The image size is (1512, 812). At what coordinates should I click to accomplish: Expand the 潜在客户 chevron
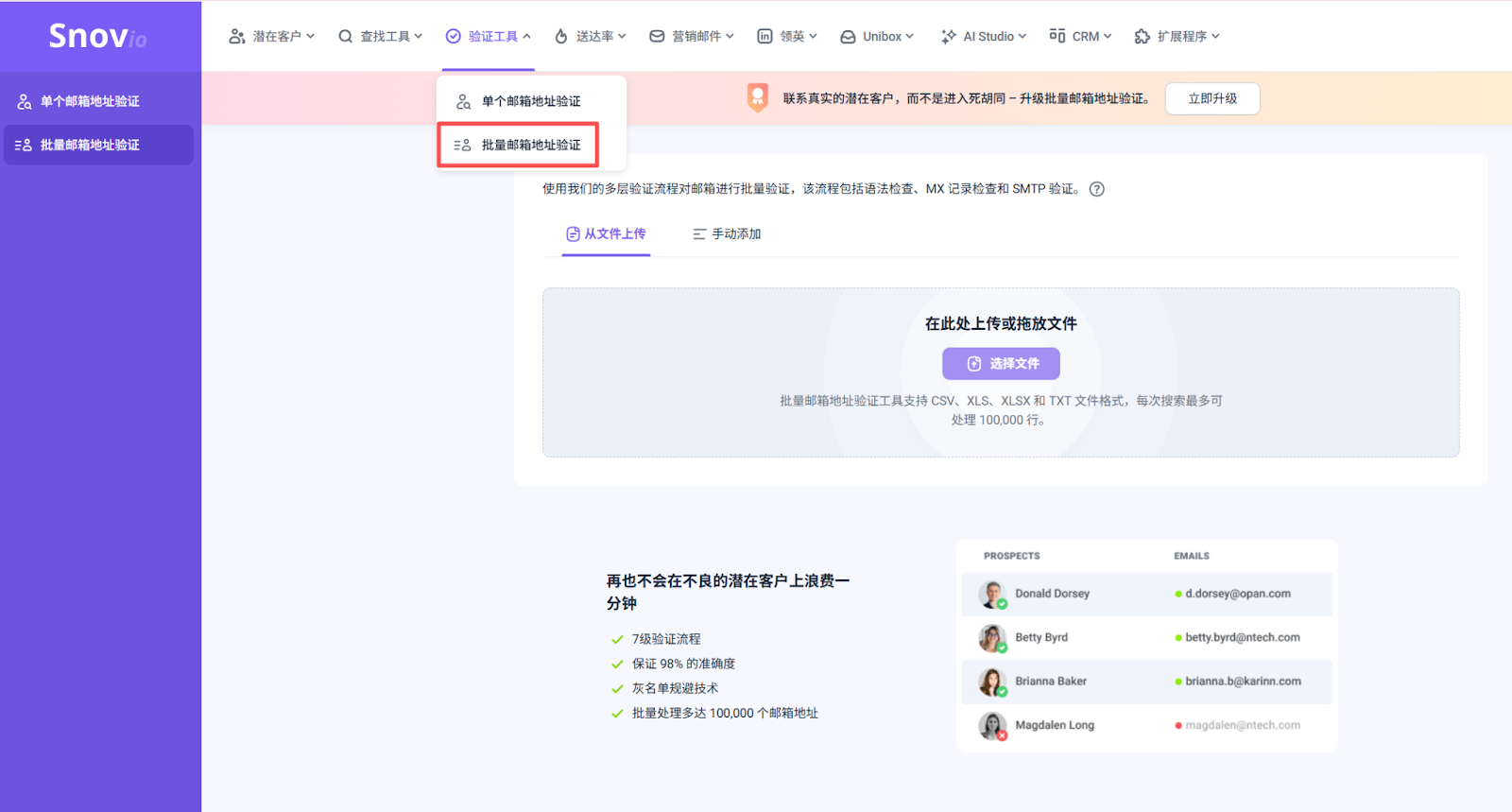(x=310, y=36)
